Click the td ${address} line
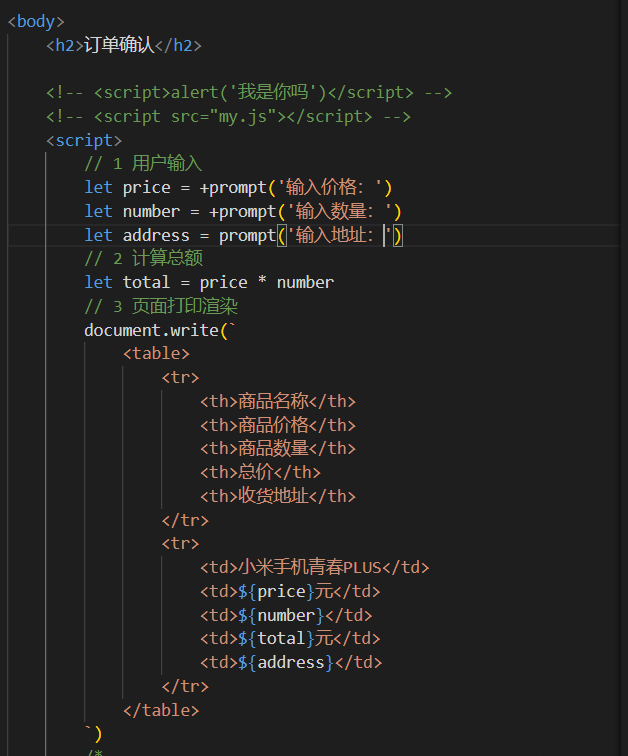The height and width of the screenshot is (756, 628). tap(291, 662)
